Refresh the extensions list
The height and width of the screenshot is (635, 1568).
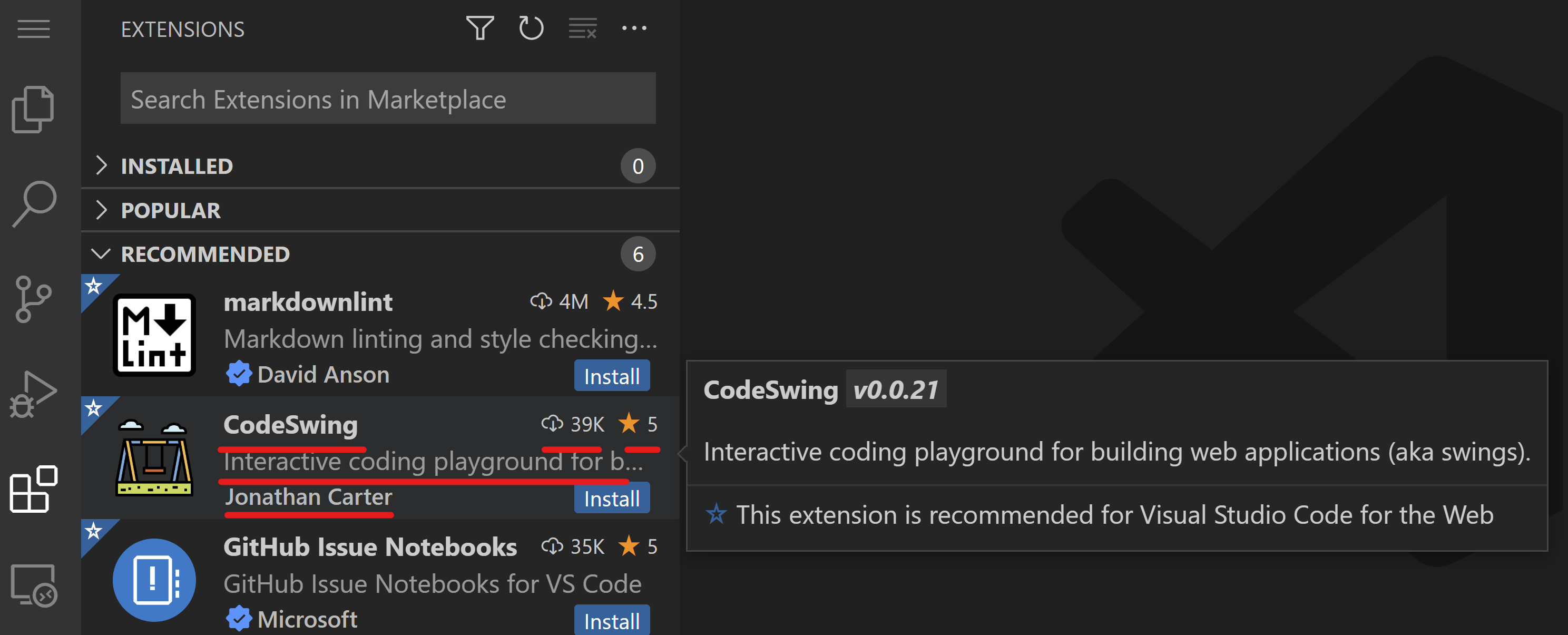click(531, 28)
